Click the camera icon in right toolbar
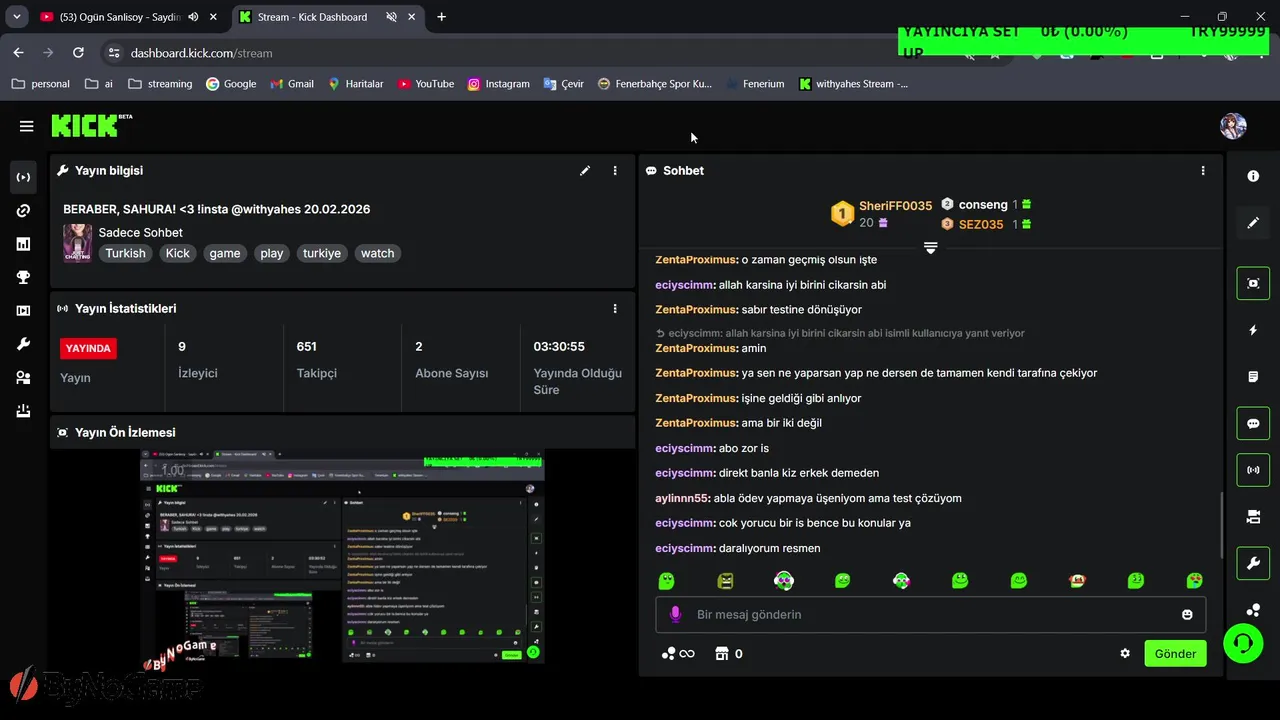The width and height of the screenshot is (1280, 720). pos(1253,517)
